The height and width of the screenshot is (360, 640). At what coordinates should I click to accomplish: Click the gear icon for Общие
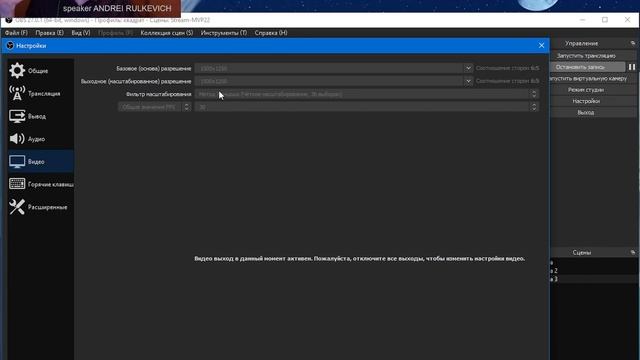point(17,71)
